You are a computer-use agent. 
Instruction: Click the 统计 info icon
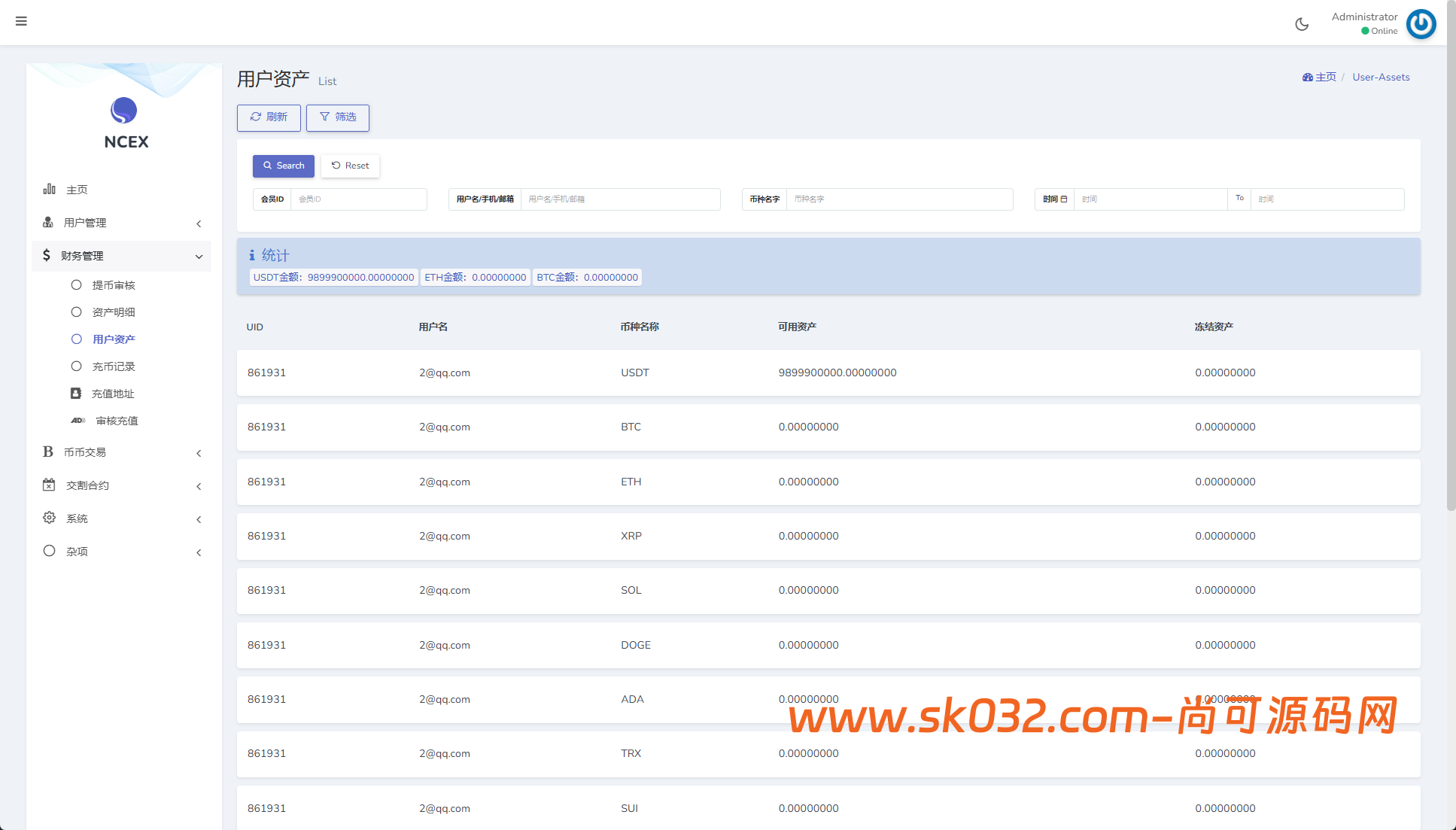click(252, 255)
